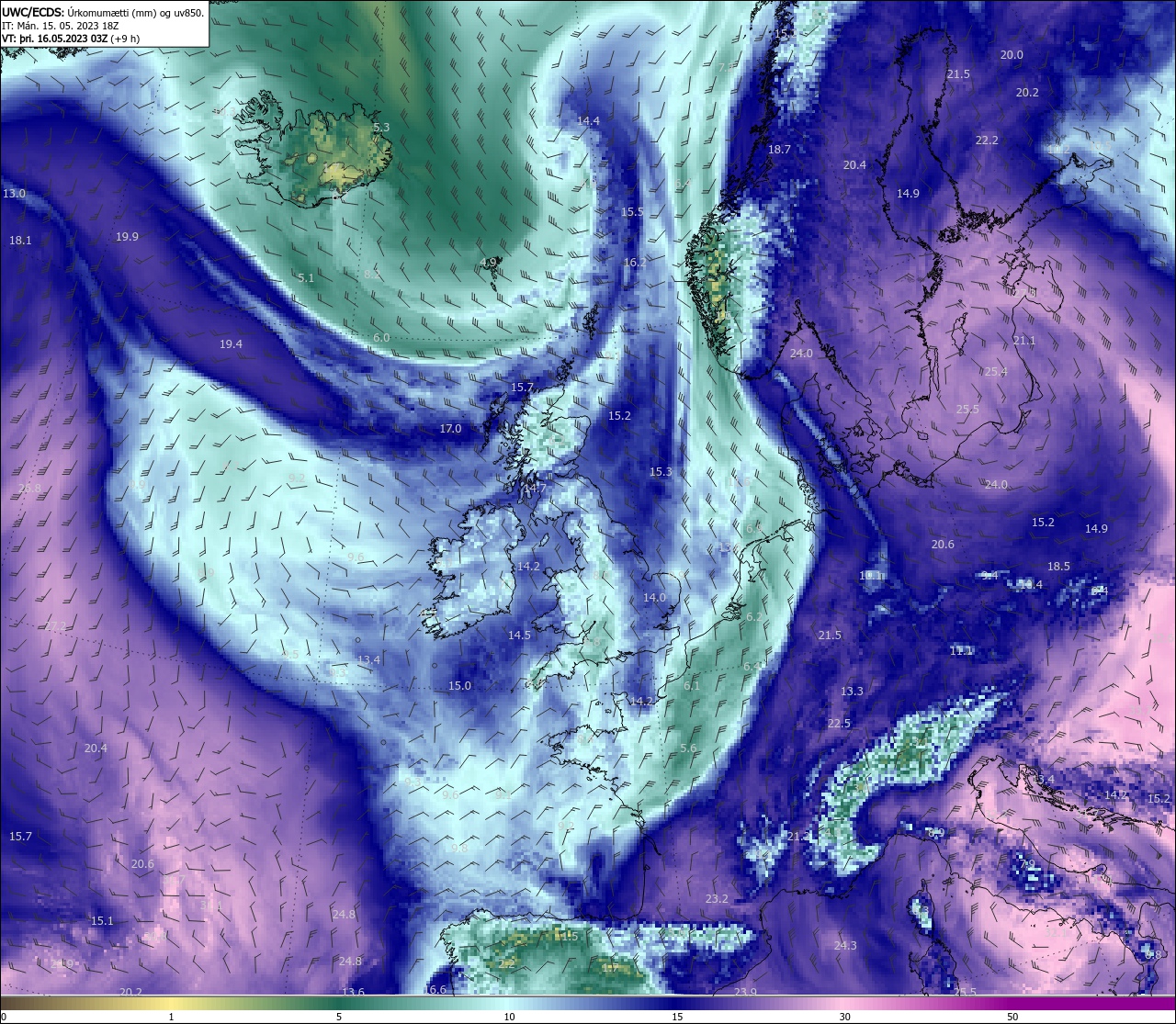Click the 15.0 value label
Image resolution: width=1176 pixels, height=1024 pixels.
[459, 685]
